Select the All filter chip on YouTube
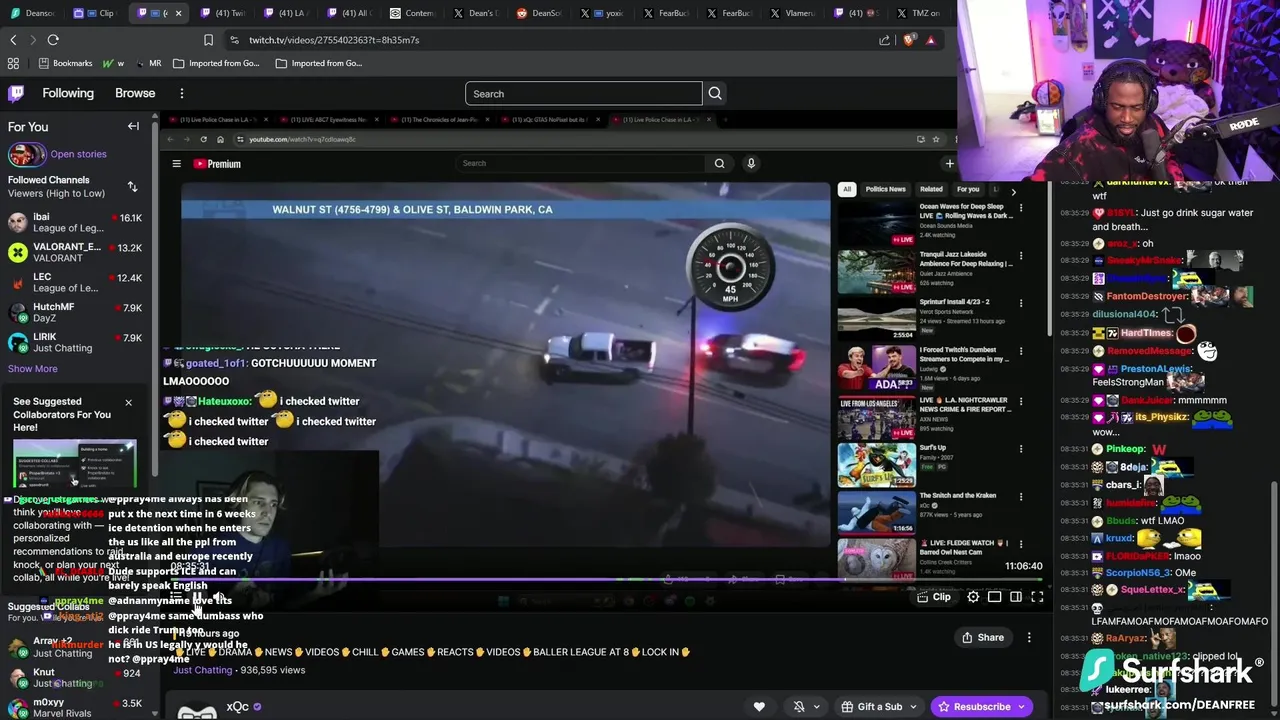Viewport: 1280px width, 720px height. [x=847, y=189]
